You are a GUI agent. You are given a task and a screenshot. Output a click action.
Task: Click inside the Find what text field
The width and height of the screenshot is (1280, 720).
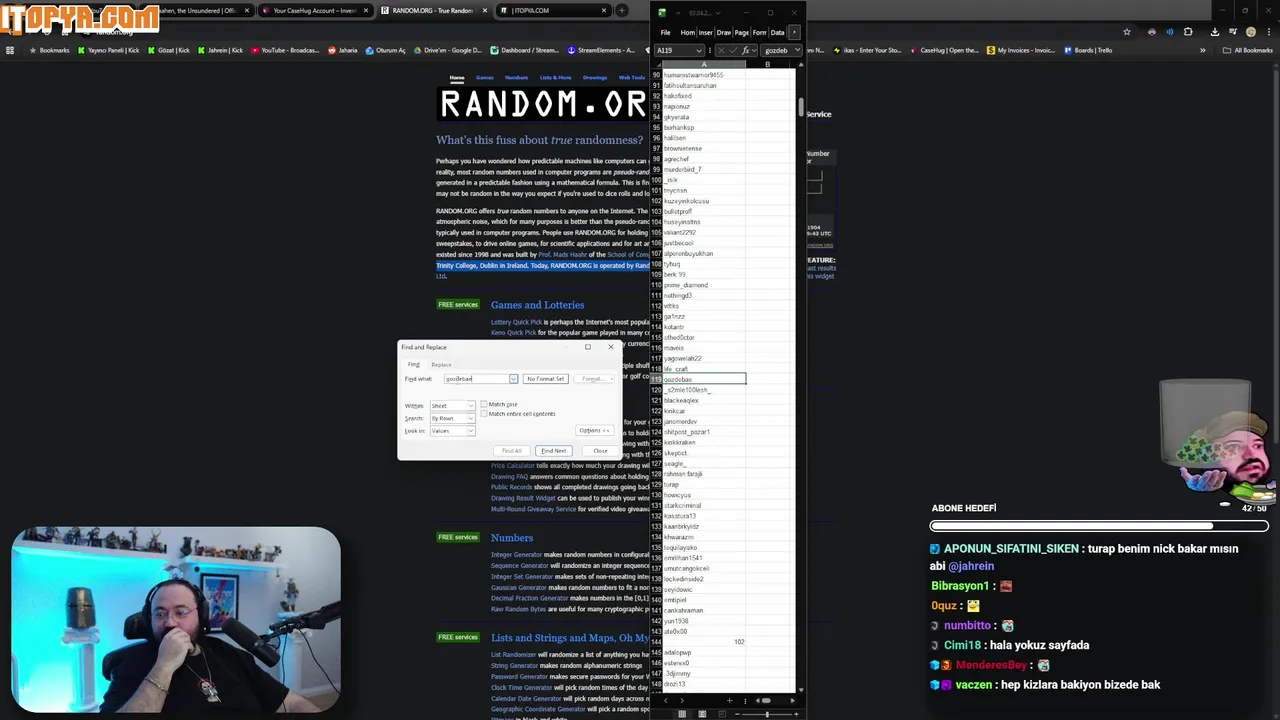pyautogui.click(x=476, y=379)
